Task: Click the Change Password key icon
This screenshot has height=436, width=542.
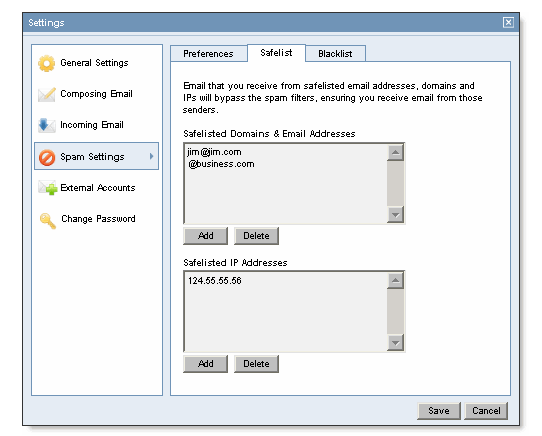Action: 48,220
